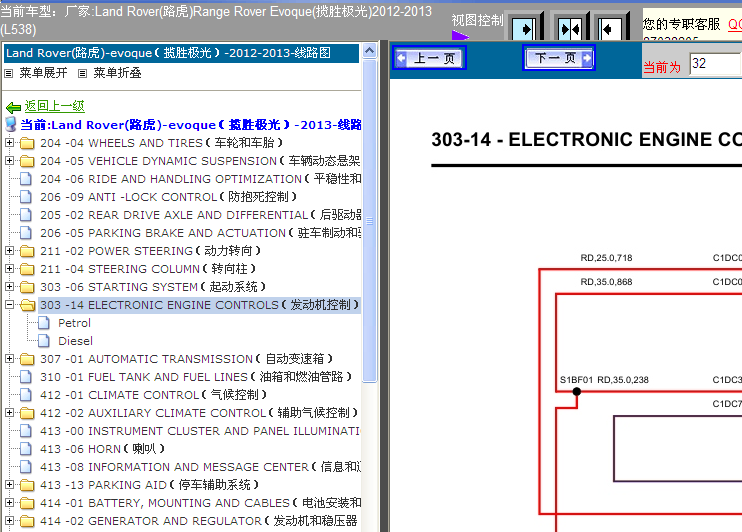The width and height of the screenshot is (742, 532).
Task: Click document icon for 206-09 Anti-Lock Control
Action: coord(26,197)
